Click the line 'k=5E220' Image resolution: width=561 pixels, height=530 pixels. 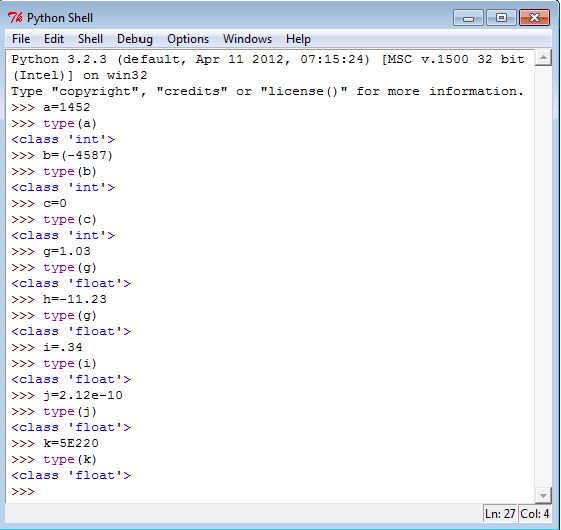[x=71, y=443]
